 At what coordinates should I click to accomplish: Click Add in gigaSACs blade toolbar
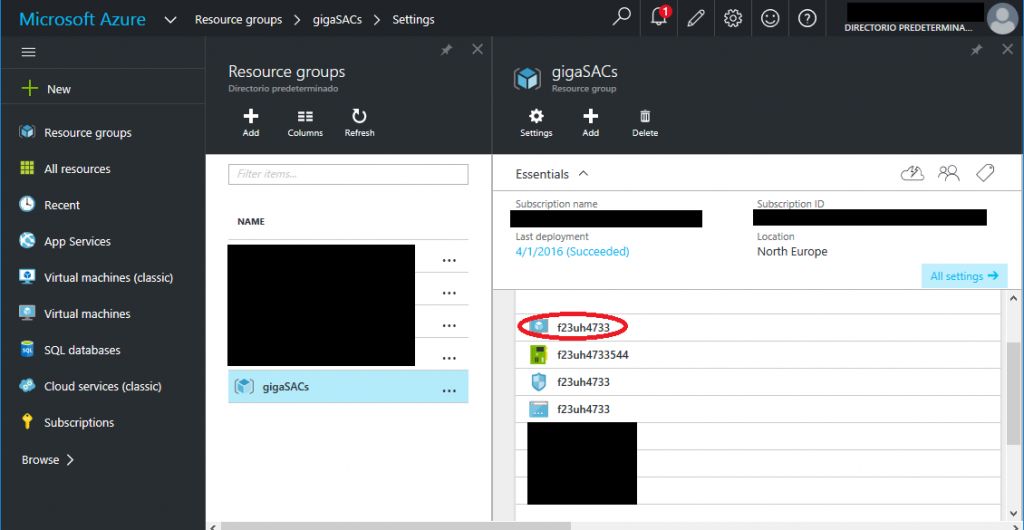pyautogui.click(x=590, y=123)
